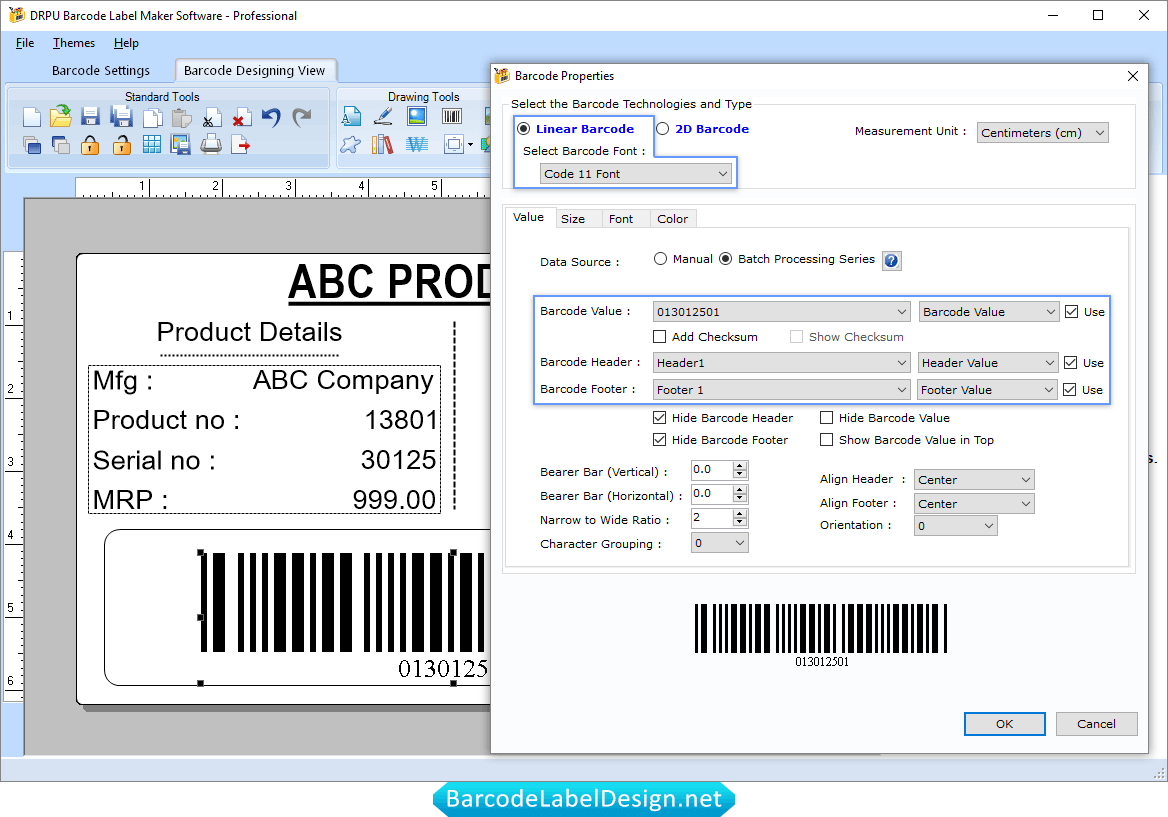Open Batch Processing Series help icon

point(892,261)
